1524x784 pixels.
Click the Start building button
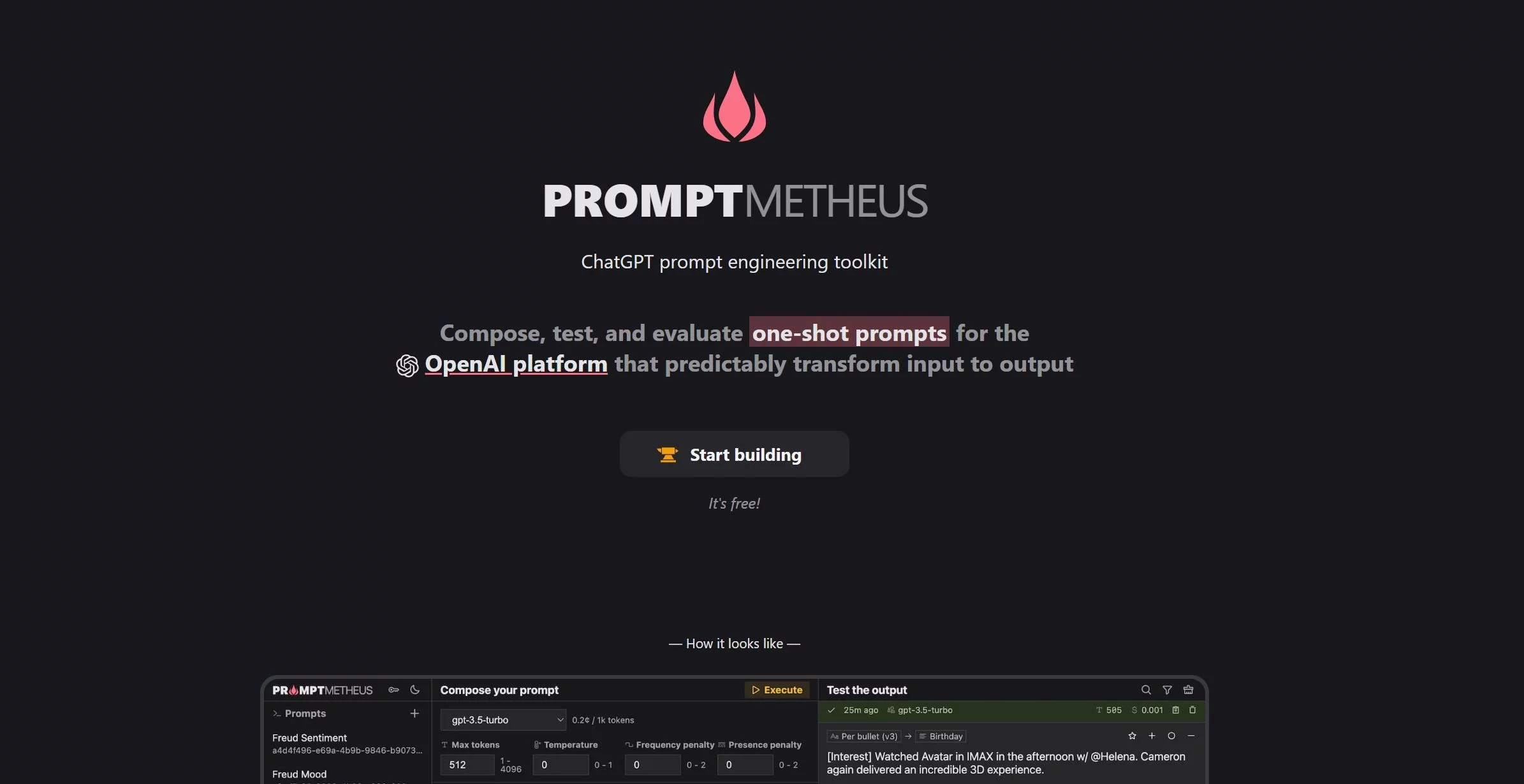(734, 453)
